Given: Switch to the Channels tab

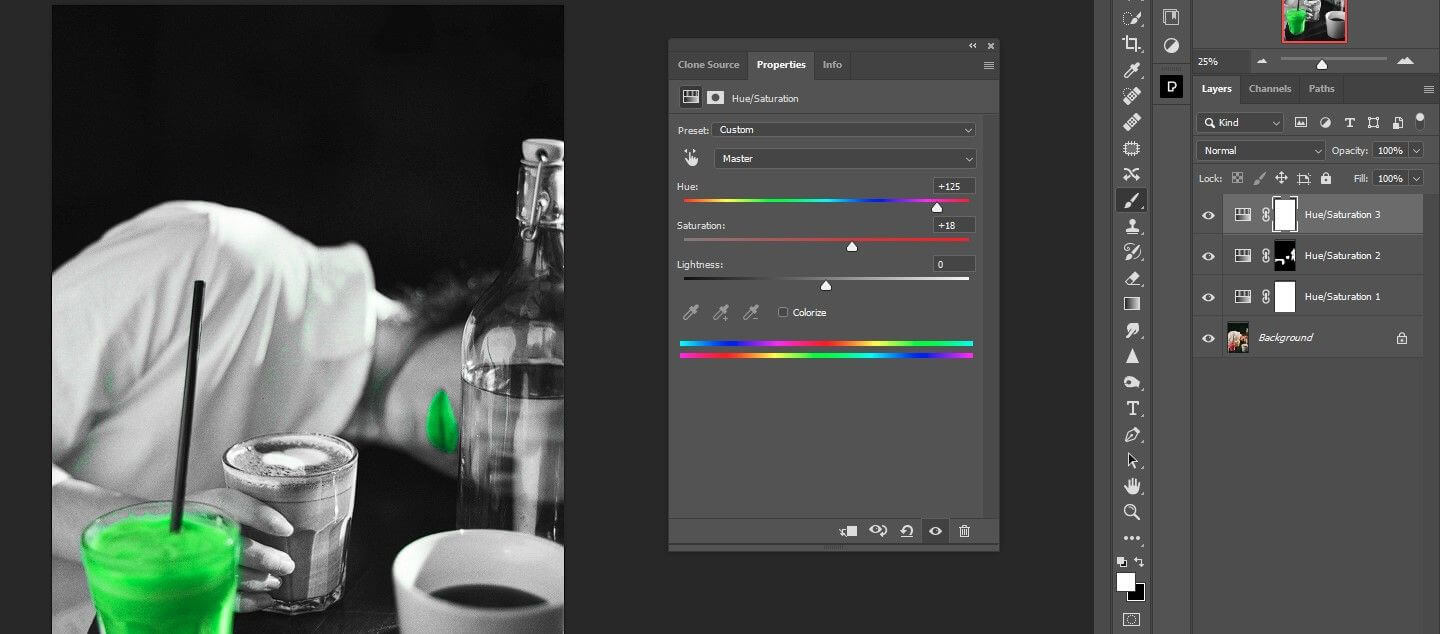Looking at the screenshot, I should [x=1269, y=88].
